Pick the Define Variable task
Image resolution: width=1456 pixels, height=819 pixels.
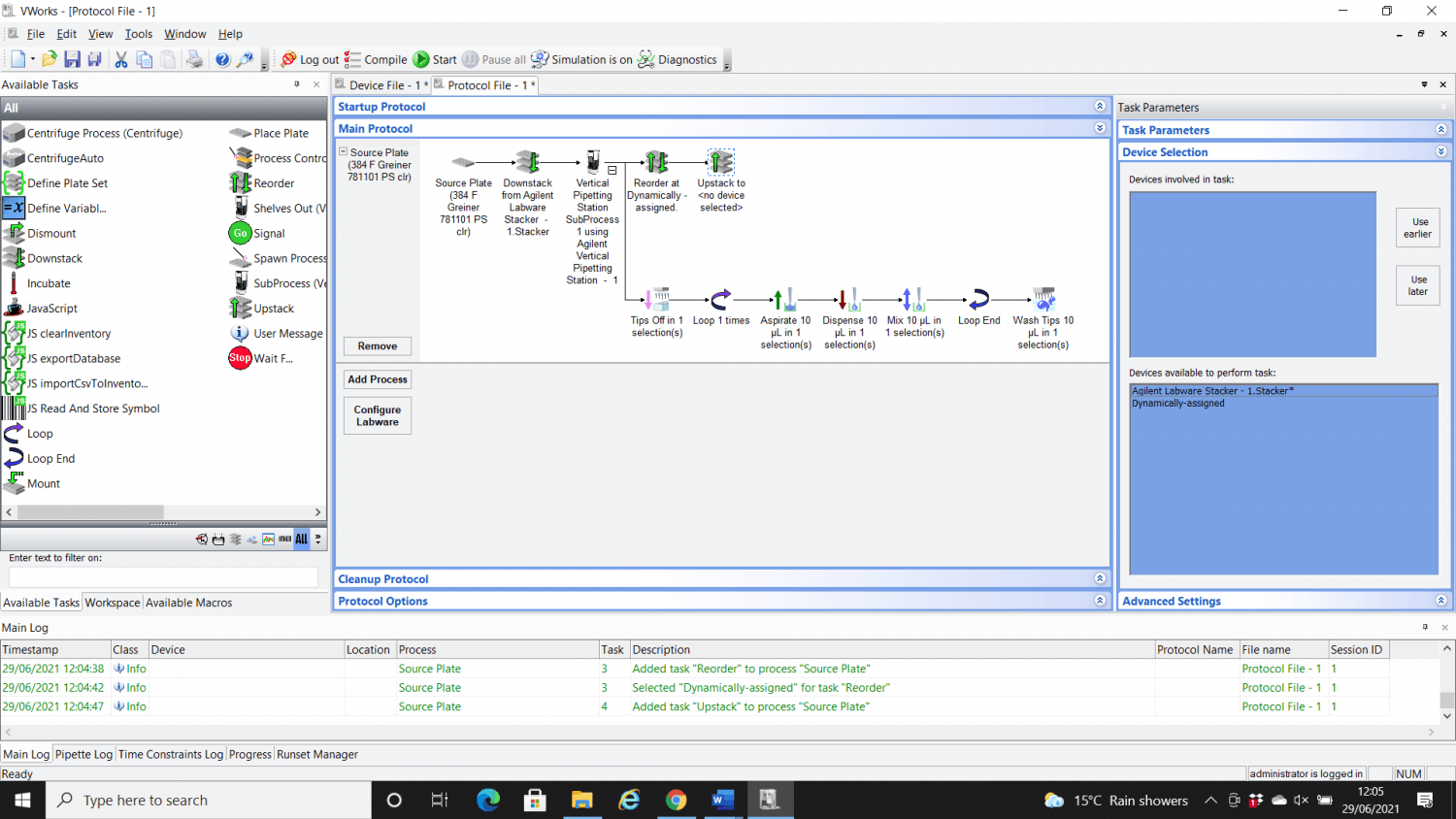pos(55,209)
